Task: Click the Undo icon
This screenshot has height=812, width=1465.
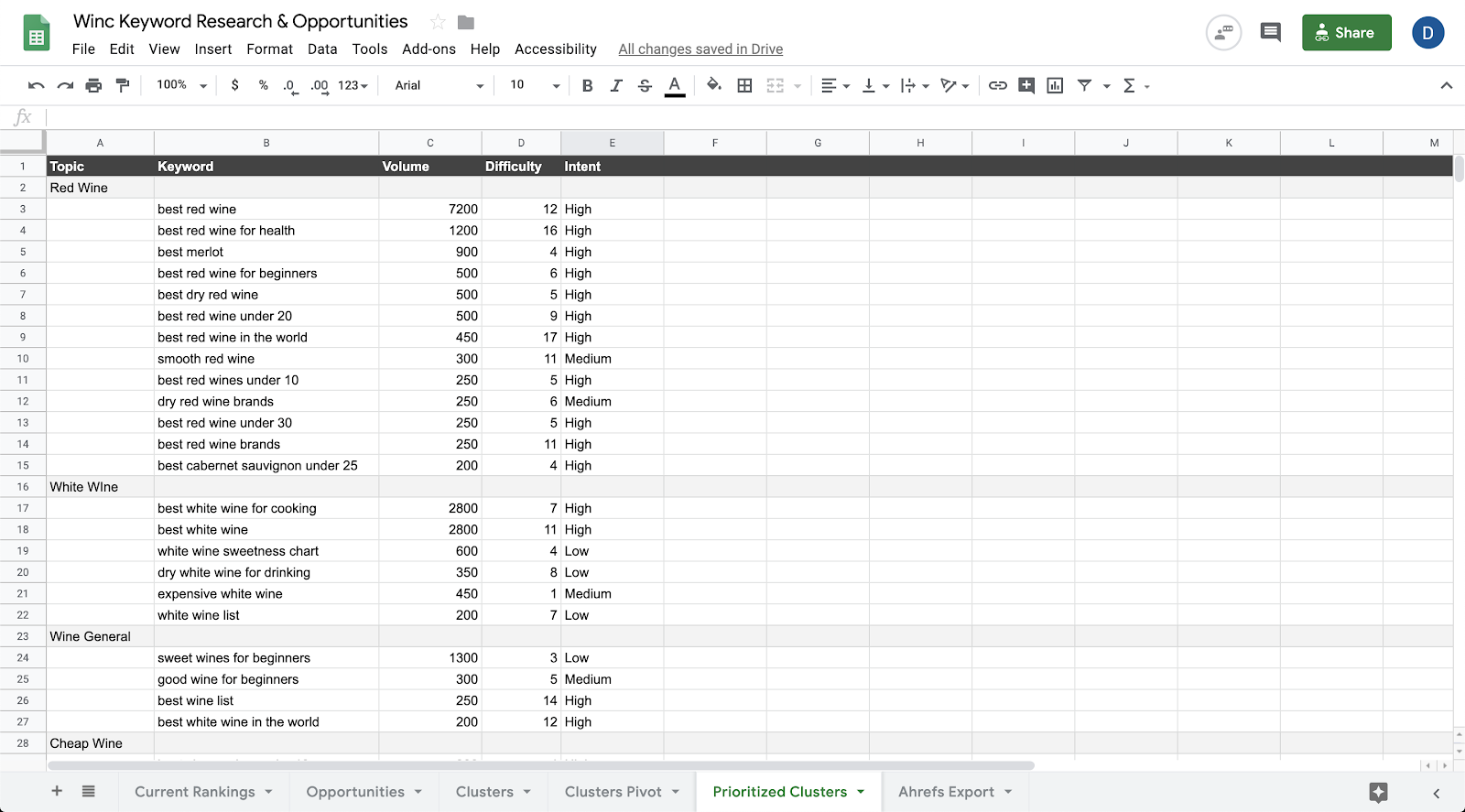Action: (x=37, y=85)
